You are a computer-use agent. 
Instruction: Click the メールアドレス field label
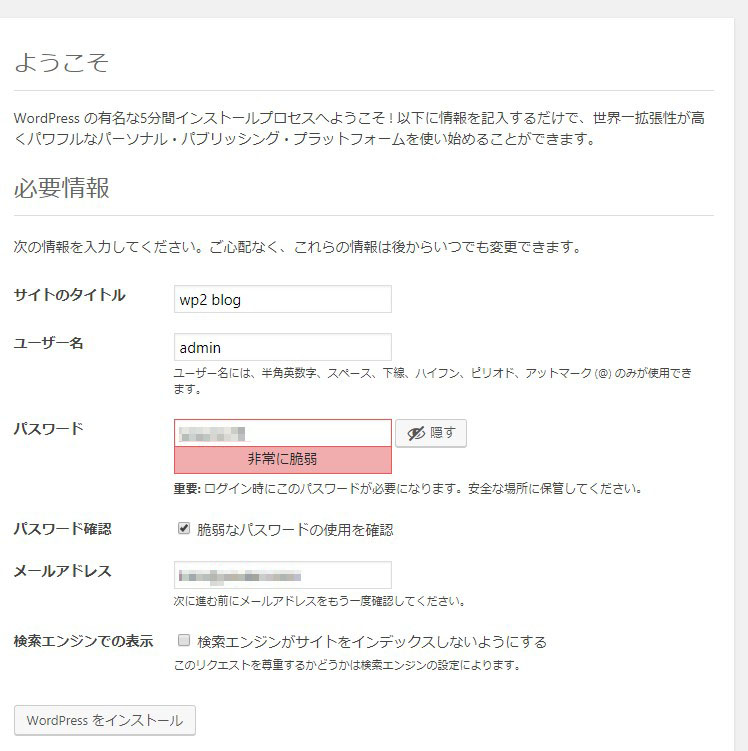[63, 571]
